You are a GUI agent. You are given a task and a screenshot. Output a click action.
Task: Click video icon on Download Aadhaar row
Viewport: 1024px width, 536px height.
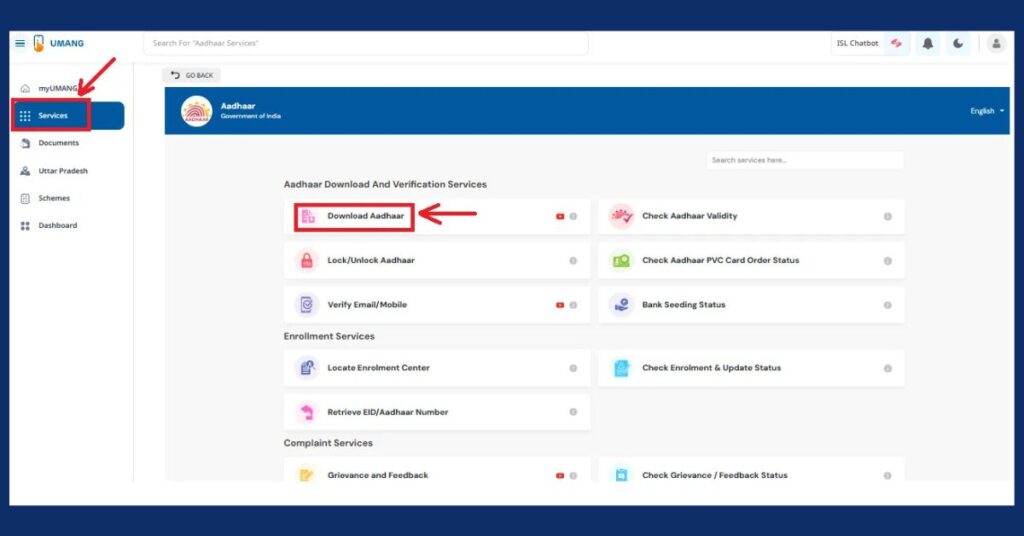[560, 217]
